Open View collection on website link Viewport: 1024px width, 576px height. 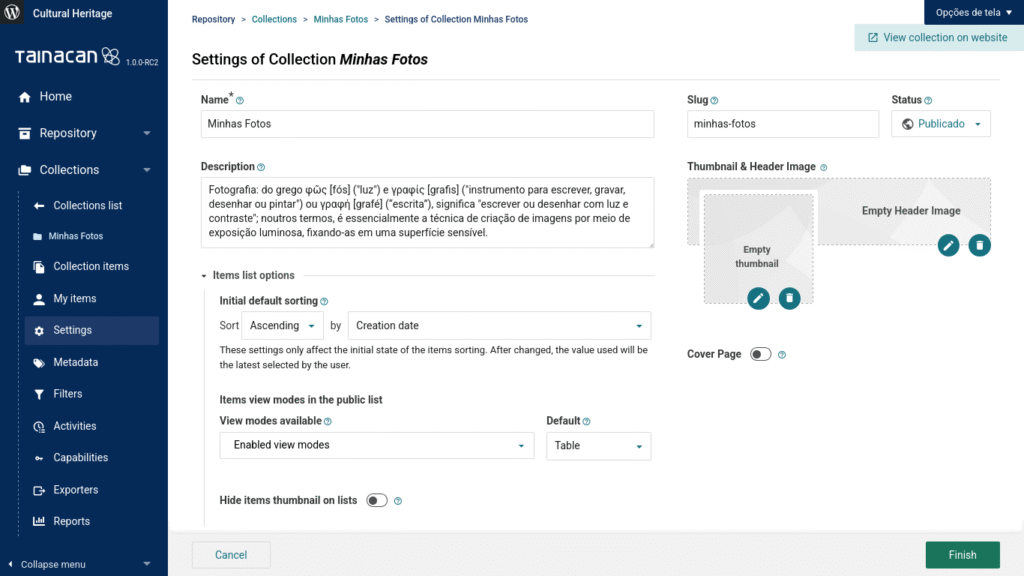(x=938, y=37)
